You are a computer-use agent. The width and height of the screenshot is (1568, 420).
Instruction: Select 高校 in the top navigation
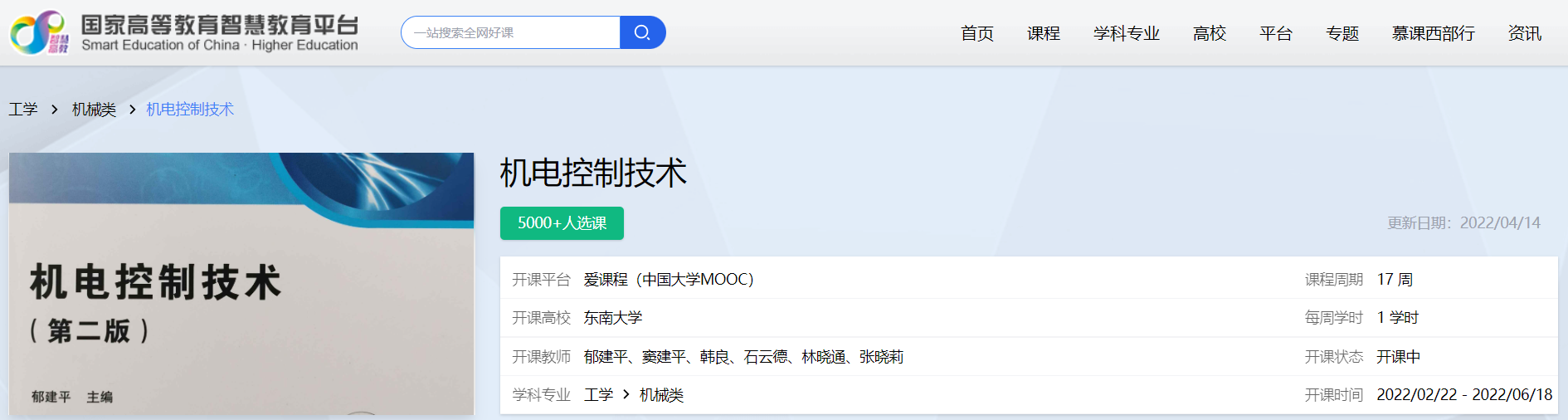tap(1209, 33)
